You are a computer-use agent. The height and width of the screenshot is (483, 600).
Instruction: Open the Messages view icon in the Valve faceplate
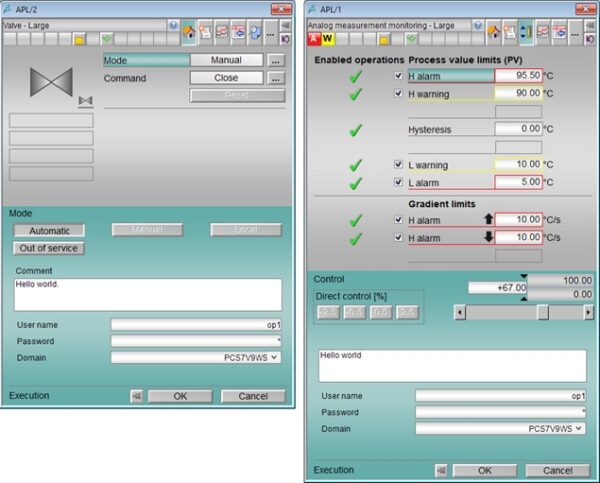click(205, 33)
